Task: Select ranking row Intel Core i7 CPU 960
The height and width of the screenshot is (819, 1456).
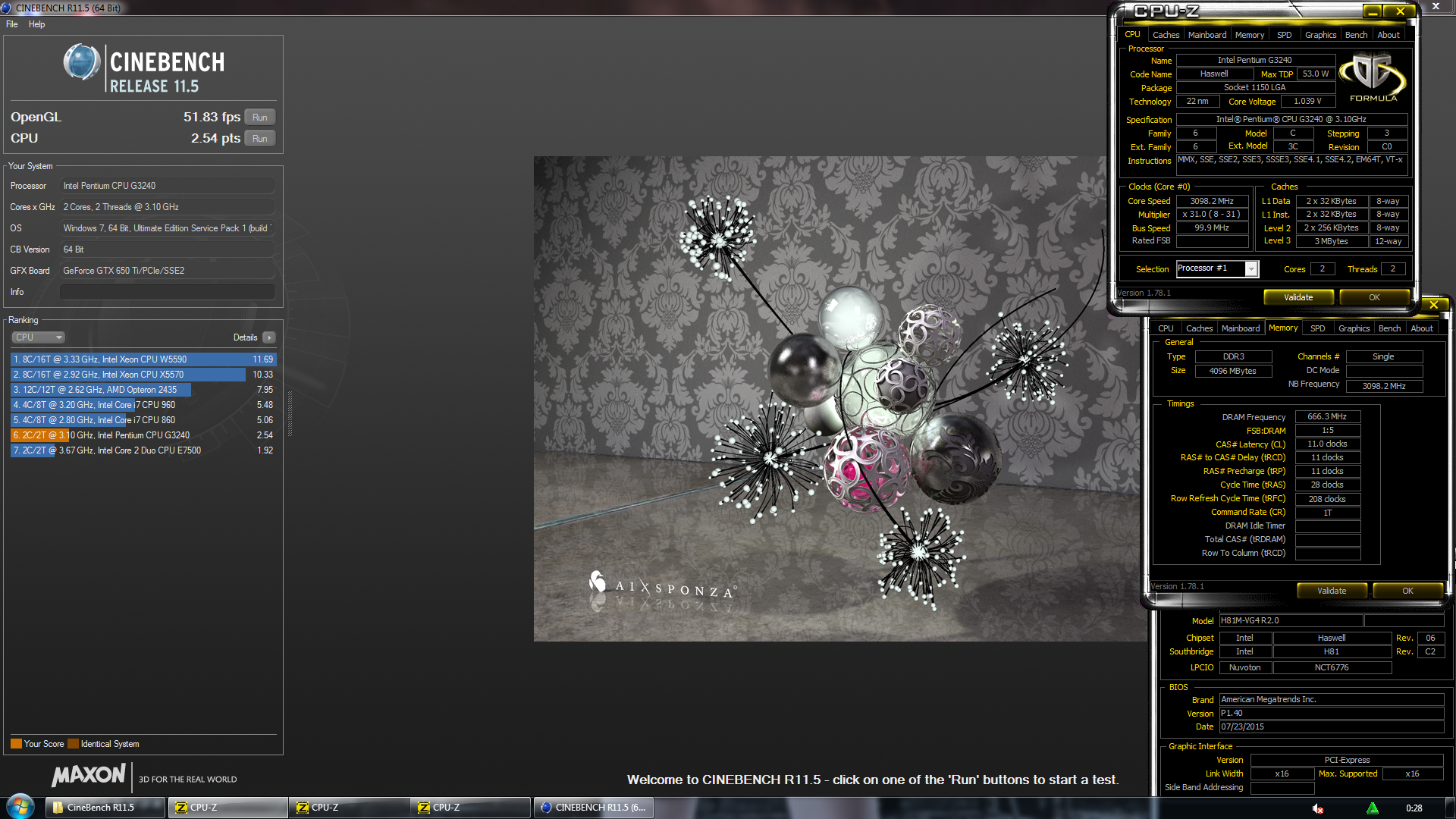Action: tap(143, 405)
